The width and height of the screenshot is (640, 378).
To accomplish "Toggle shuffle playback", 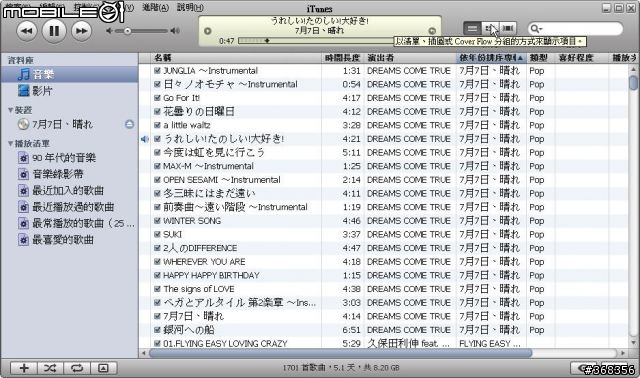I will (50, 368).
